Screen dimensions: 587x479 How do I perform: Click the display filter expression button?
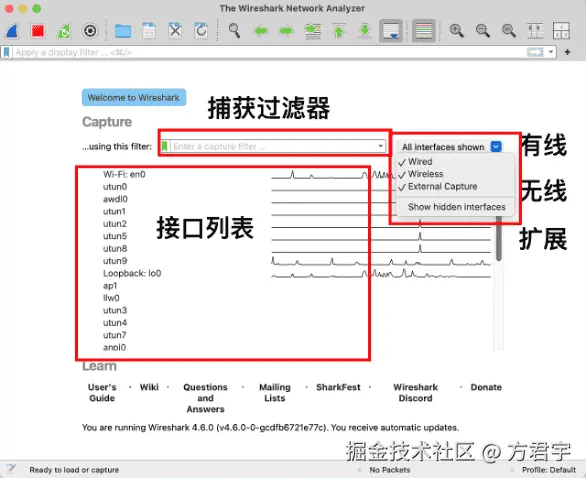click(535, 52)
